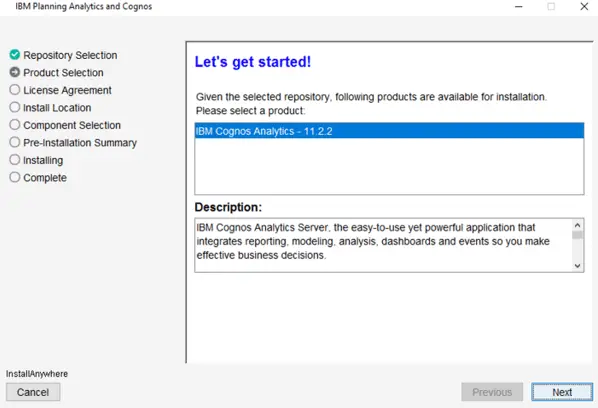Viewport: 598px width, 408px height.
Task: Click the Repository Selection step label
Action: [x=70, y=55]
